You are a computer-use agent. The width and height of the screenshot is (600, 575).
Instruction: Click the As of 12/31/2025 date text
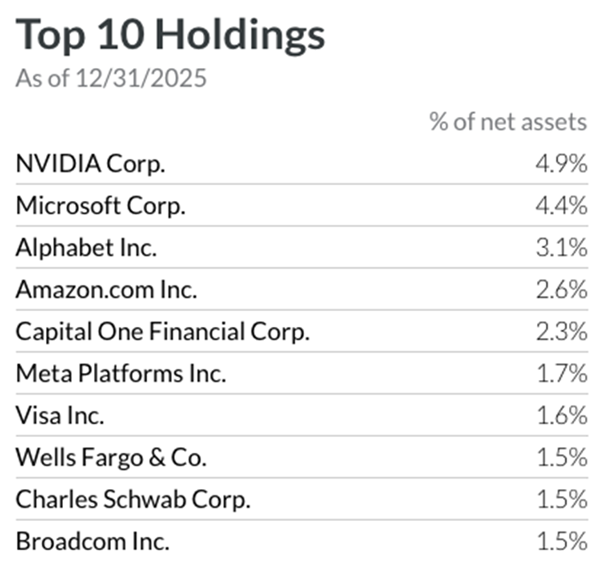pyautogui.click(x=111, y=79)
